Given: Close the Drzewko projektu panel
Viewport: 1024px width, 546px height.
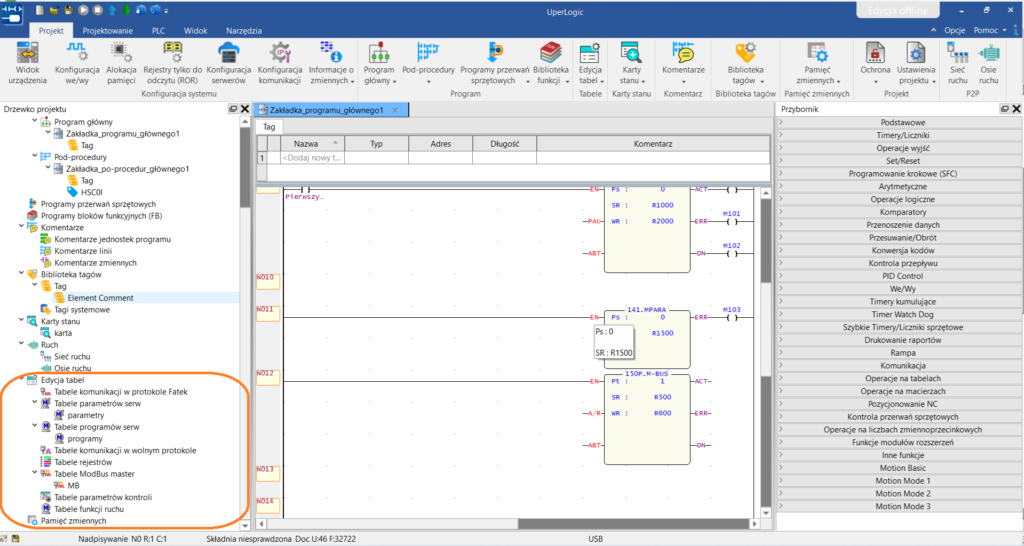Looking at the screenshot, I should pyautogui.click(x=245, y=109).
